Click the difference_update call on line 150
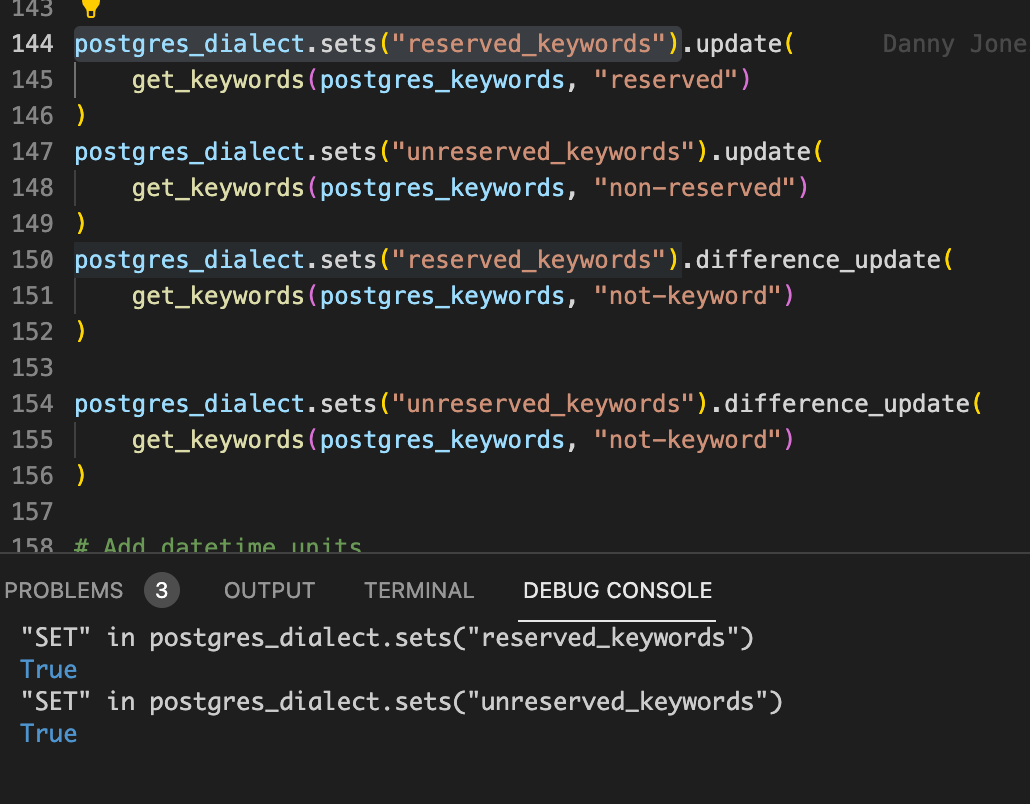Image resolution: width=1030 pixels, height=804 pixels. 840,259
